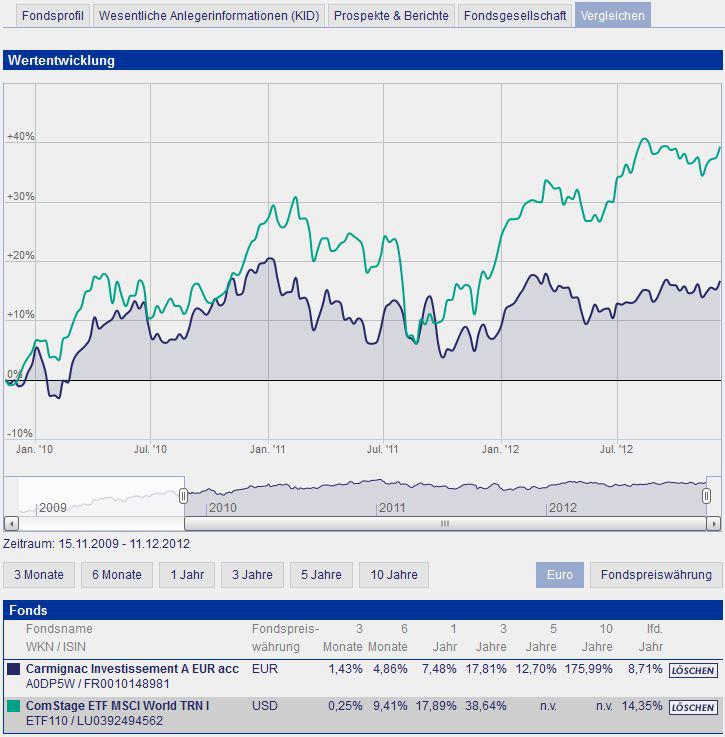Choose the 3 Jahre time range
The width and height of the screenshot is (725, 737).
coord(252,575)
